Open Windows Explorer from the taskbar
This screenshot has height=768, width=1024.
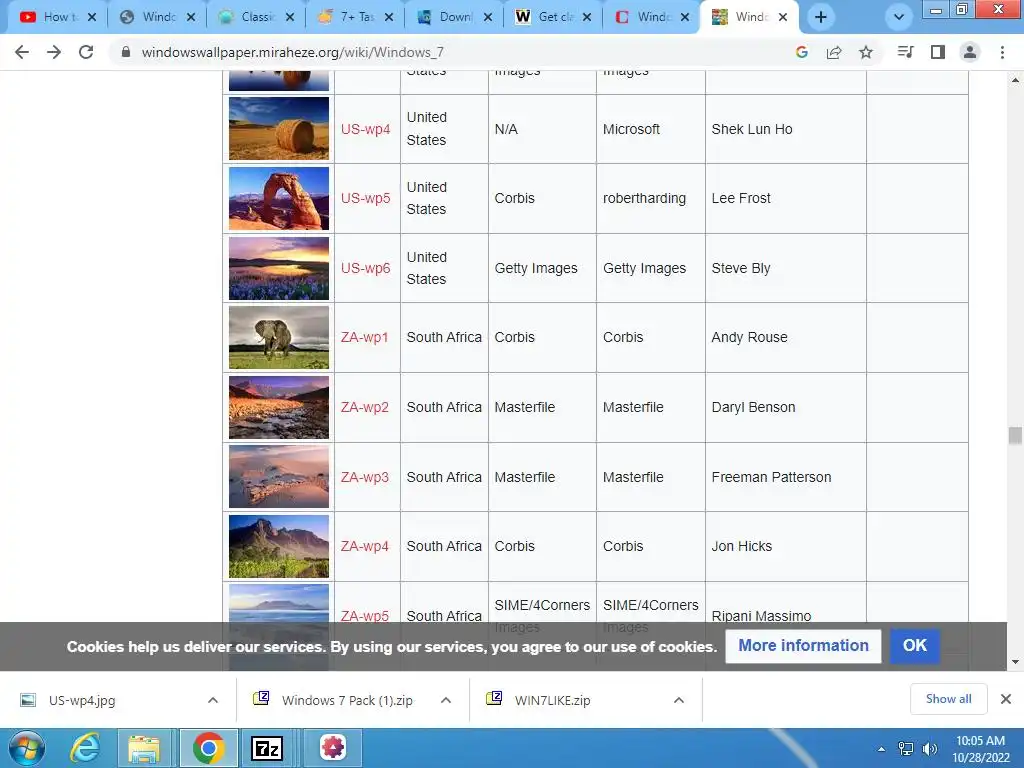[x=144, y=748]
